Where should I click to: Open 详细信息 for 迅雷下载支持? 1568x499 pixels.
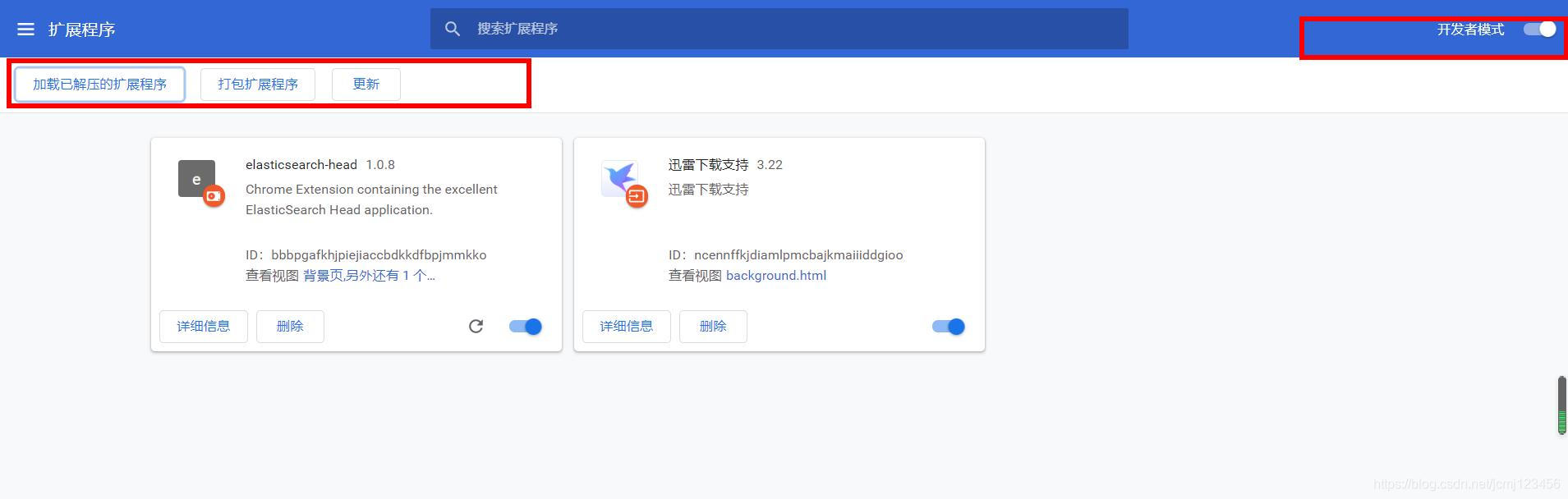click(x=627, y=327)
